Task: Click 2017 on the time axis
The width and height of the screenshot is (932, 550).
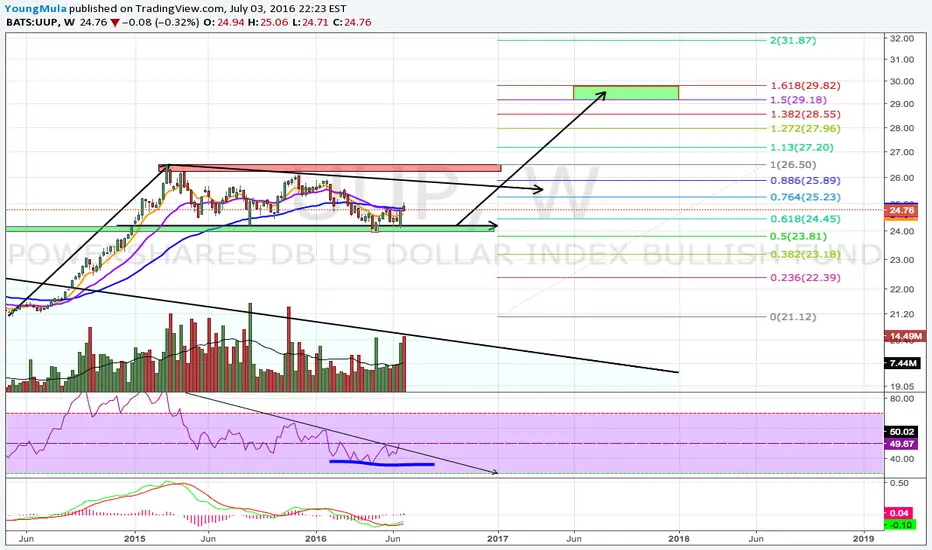Action: coord(498,539)
